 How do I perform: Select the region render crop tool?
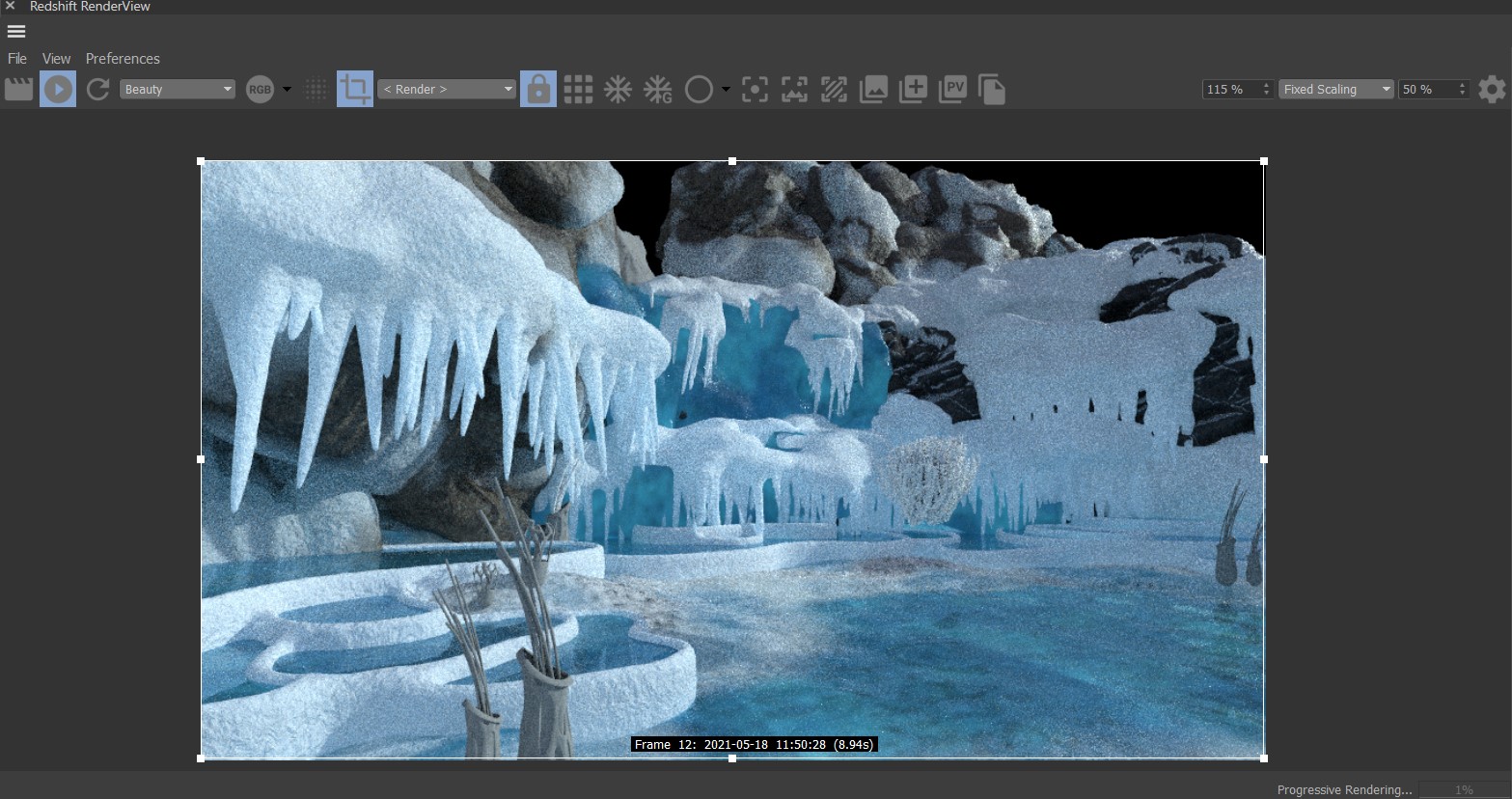click(x=355, y=89)
